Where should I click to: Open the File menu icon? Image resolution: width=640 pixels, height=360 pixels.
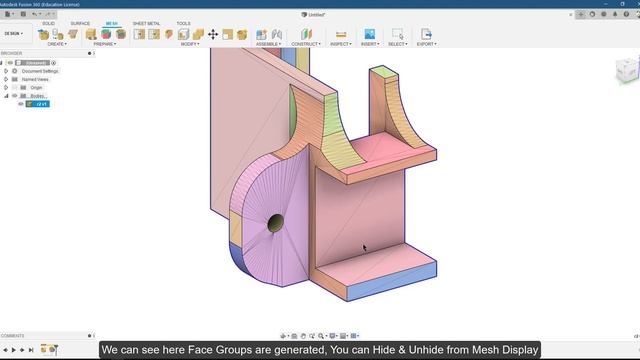[8, 14]
